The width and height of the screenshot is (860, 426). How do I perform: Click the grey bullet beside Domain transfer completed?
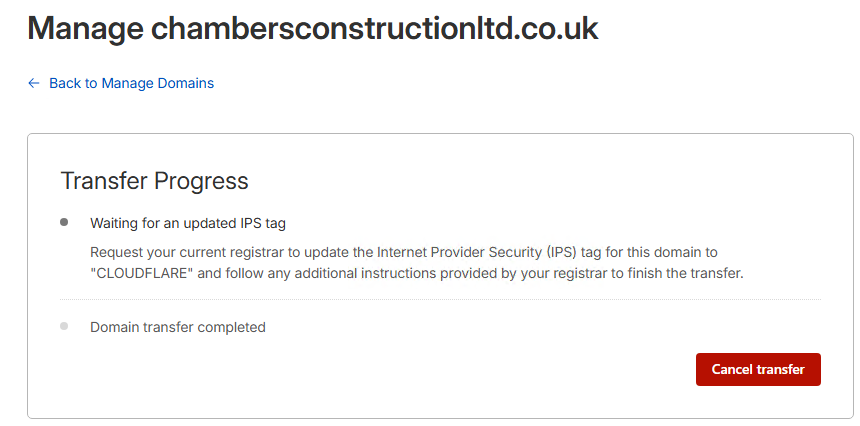(x=65, y=326)
